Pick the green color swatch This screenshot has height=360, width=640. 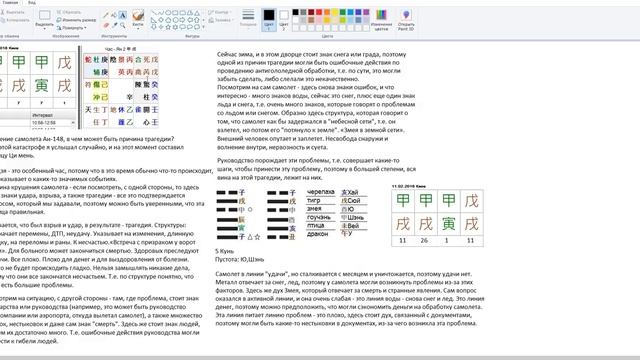click(342, 12)
